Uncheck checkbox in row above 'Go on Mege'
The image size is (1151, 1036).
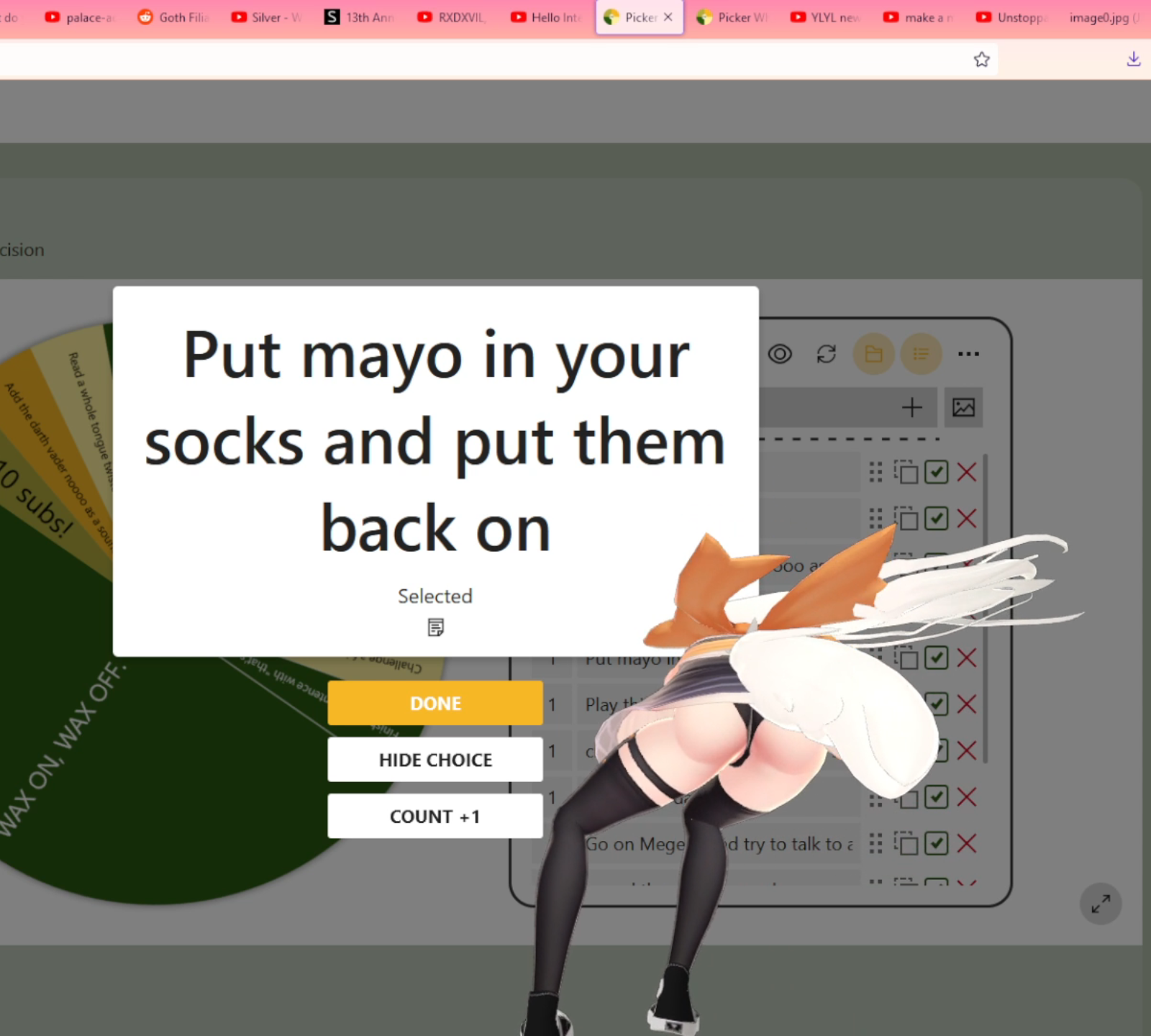click(x=937, y=797)
